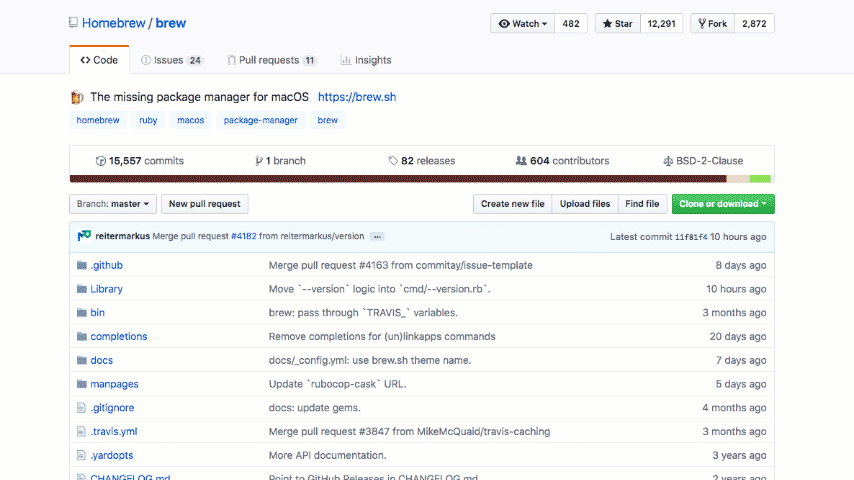Click reitermarkus avatar in latest commit

[x=84, y=236]
